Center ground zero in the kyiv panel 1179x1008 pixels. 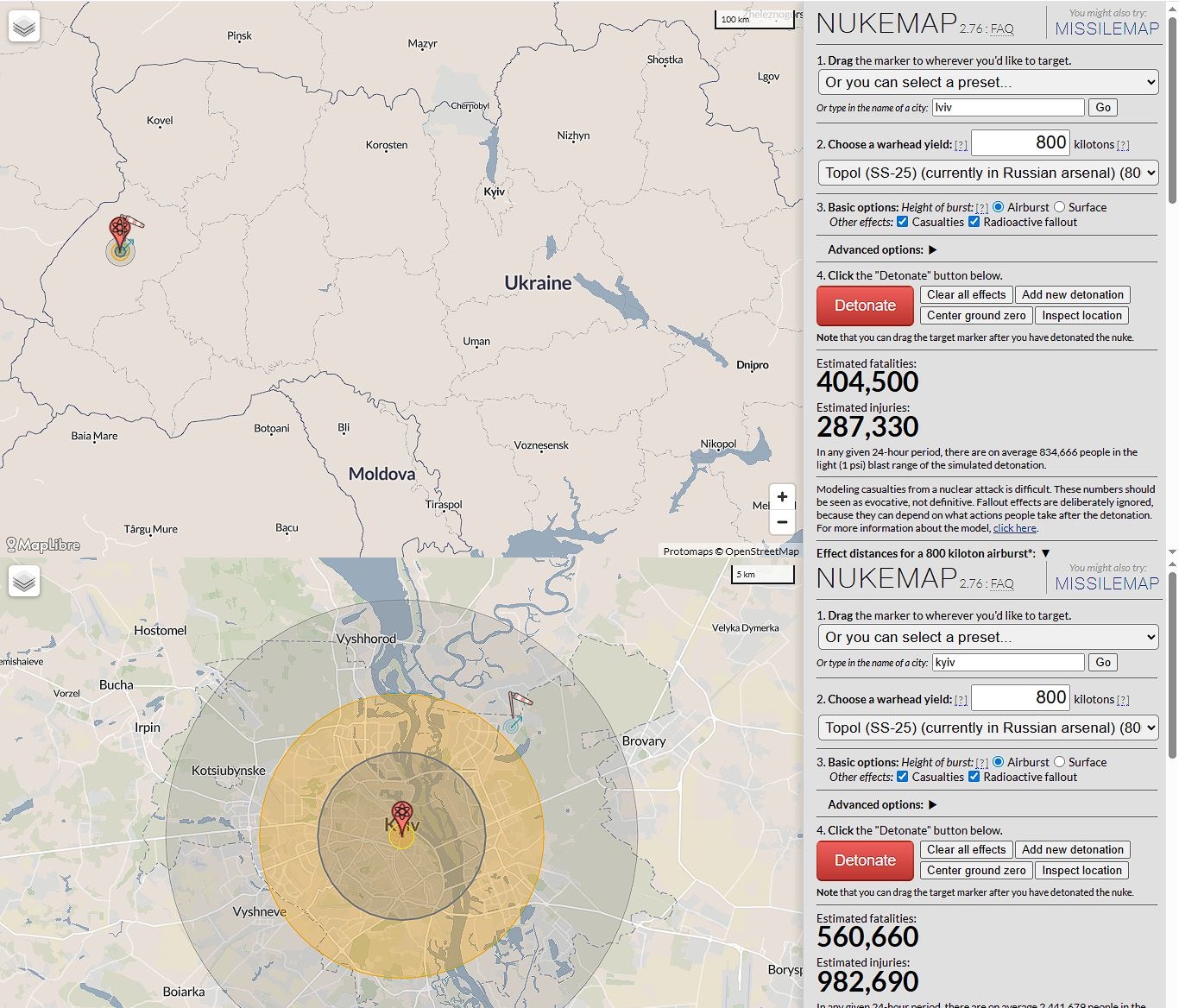pos(976,871)
